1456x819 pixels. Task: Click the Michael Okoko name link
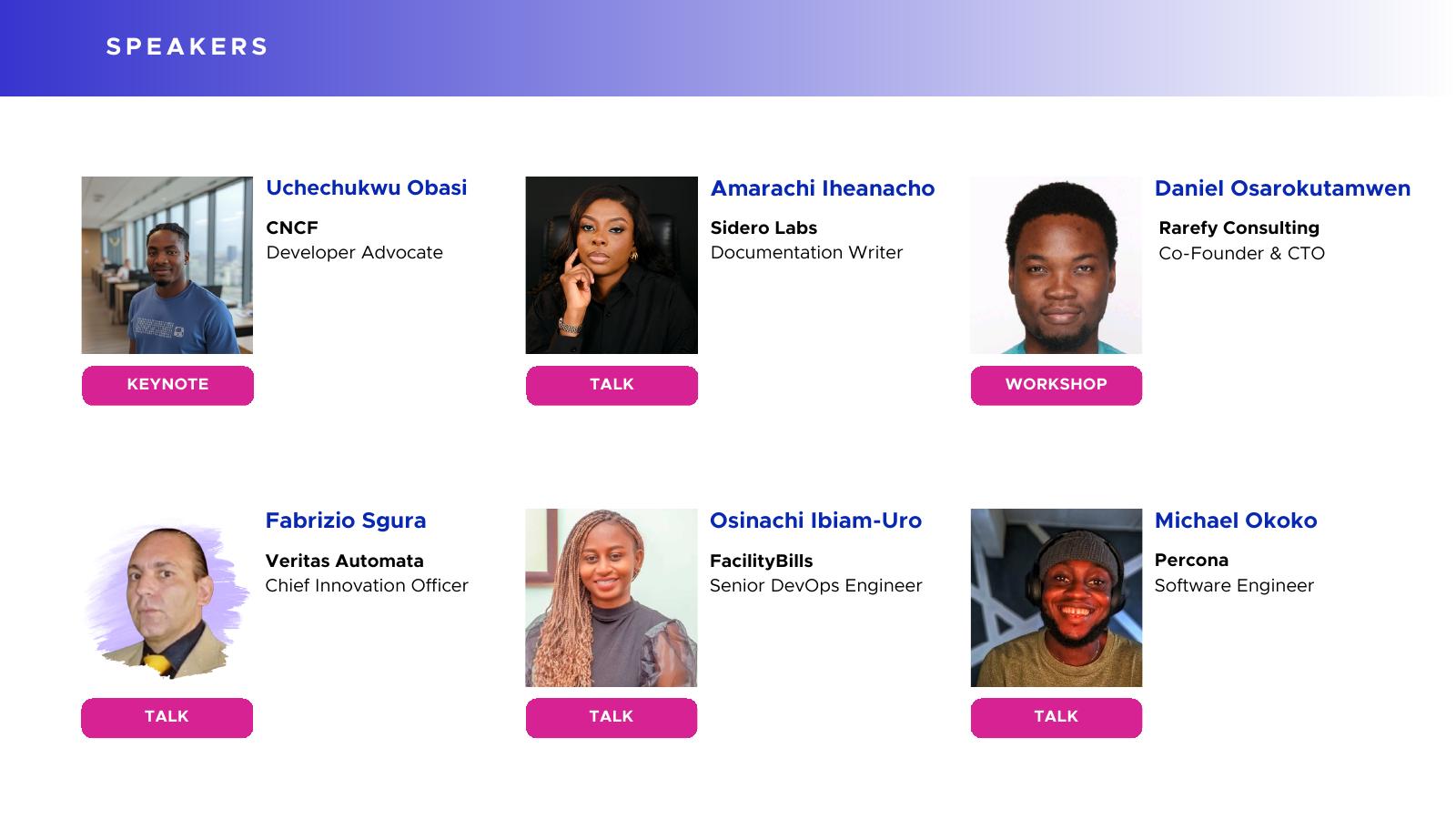1236,521
